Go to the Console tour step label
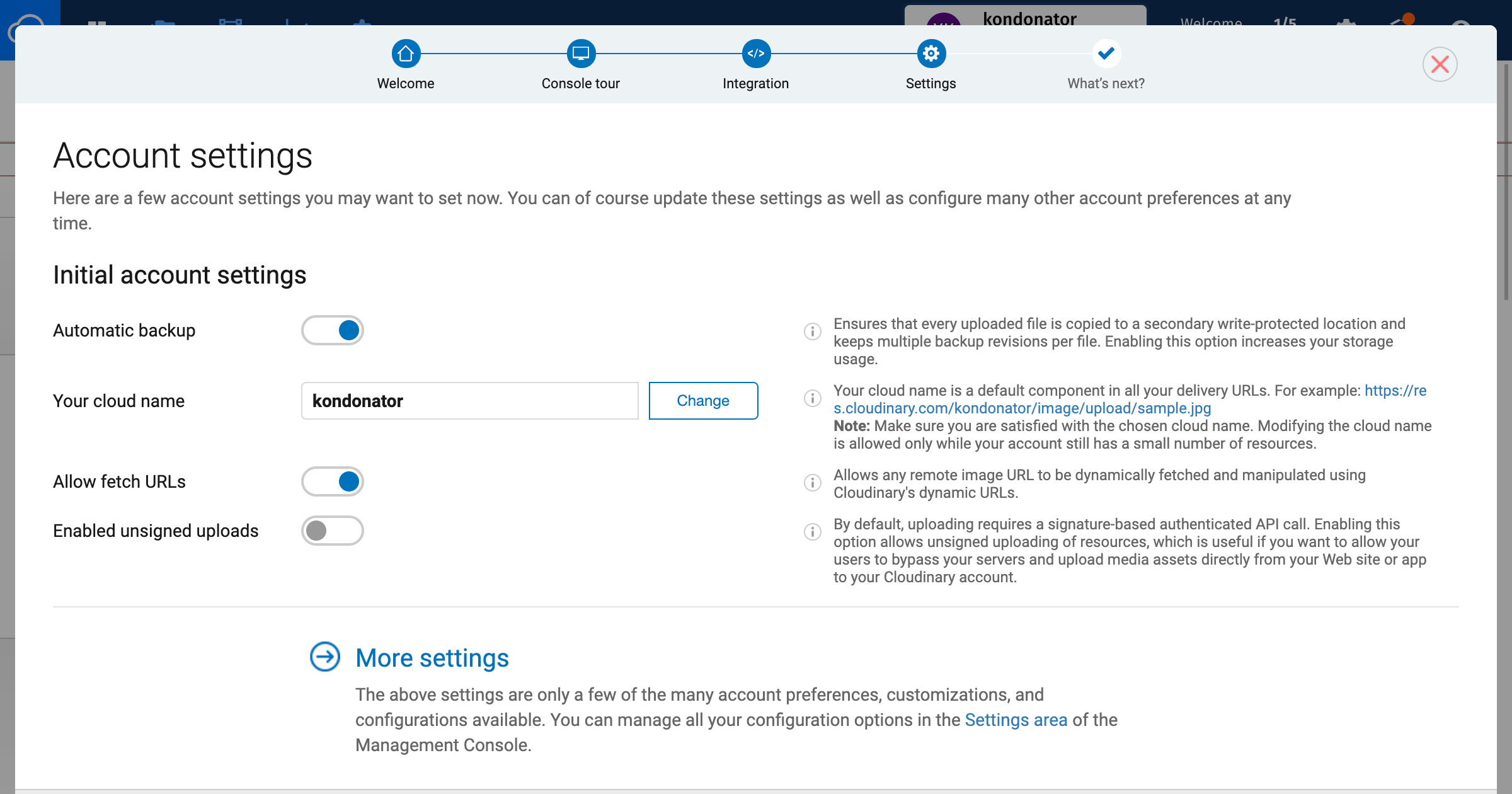This screenshot has width=1512, height=794. (580, 83)
